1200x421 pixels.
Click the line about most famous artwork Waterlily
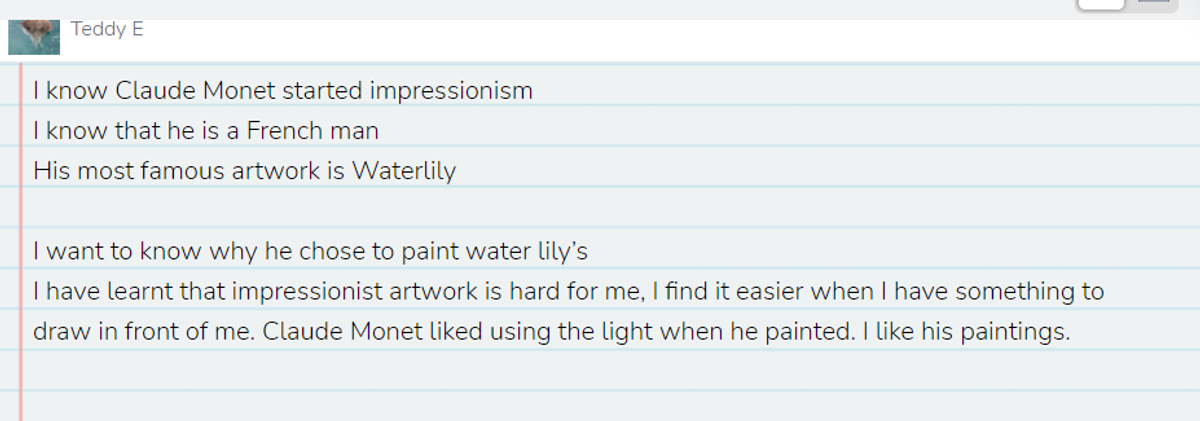244,171
